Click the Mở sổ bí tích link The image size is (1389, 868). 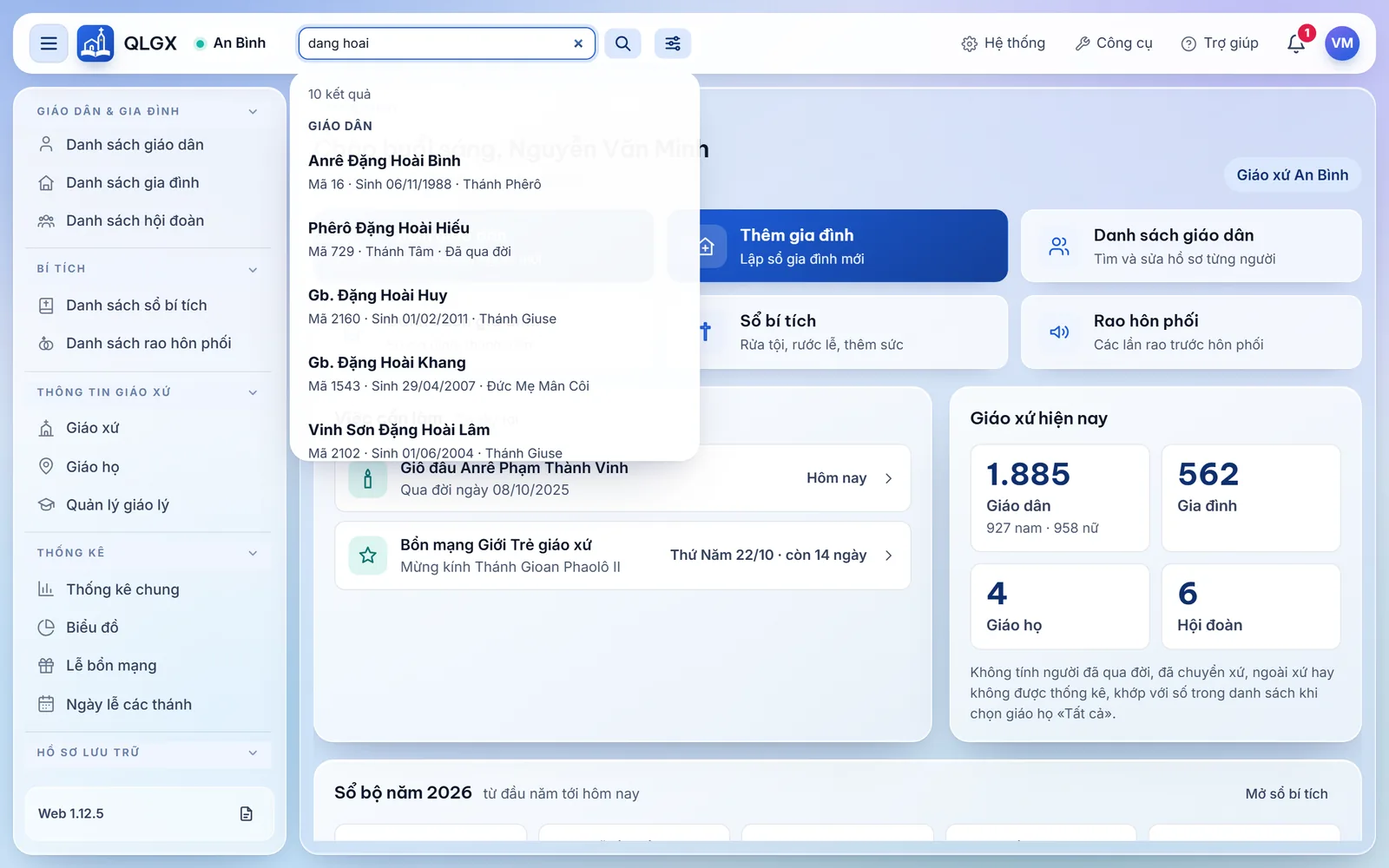(1287, 794)
